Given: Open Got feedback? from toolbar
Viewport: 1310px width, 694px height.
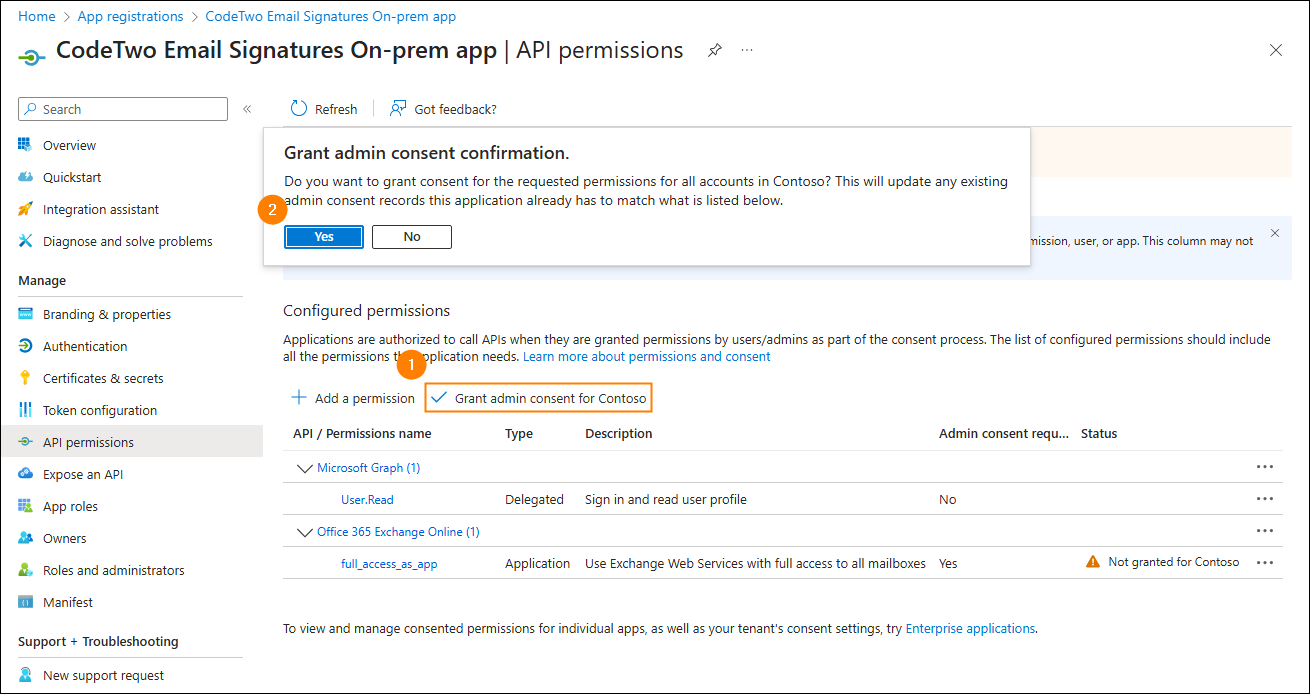Looking at the screenshot, I should pyautogui.click(x=442, y=109).
